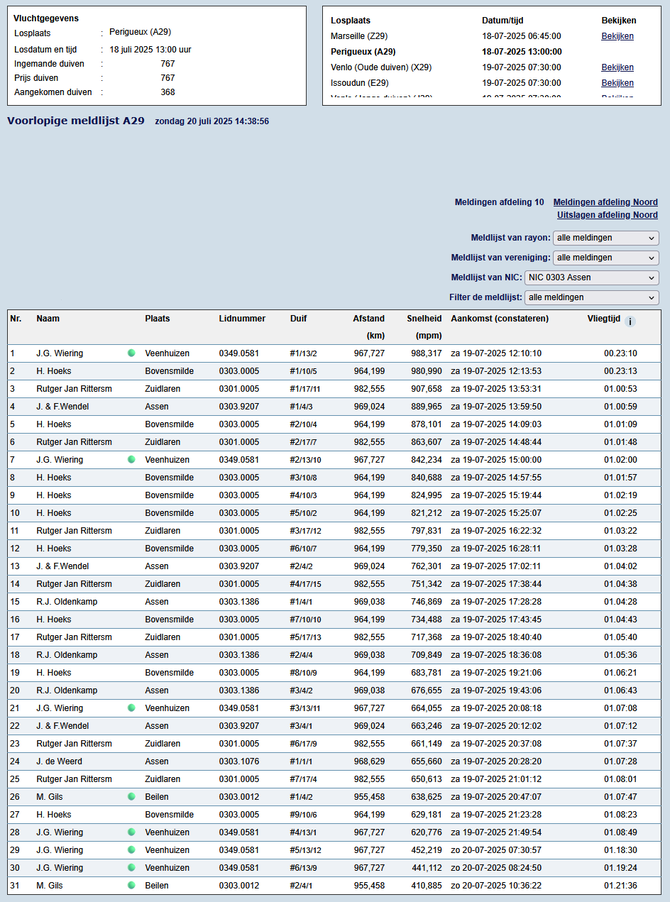
Task: Open Meldingen afdeling Noord link
Action: coord(605,202)
